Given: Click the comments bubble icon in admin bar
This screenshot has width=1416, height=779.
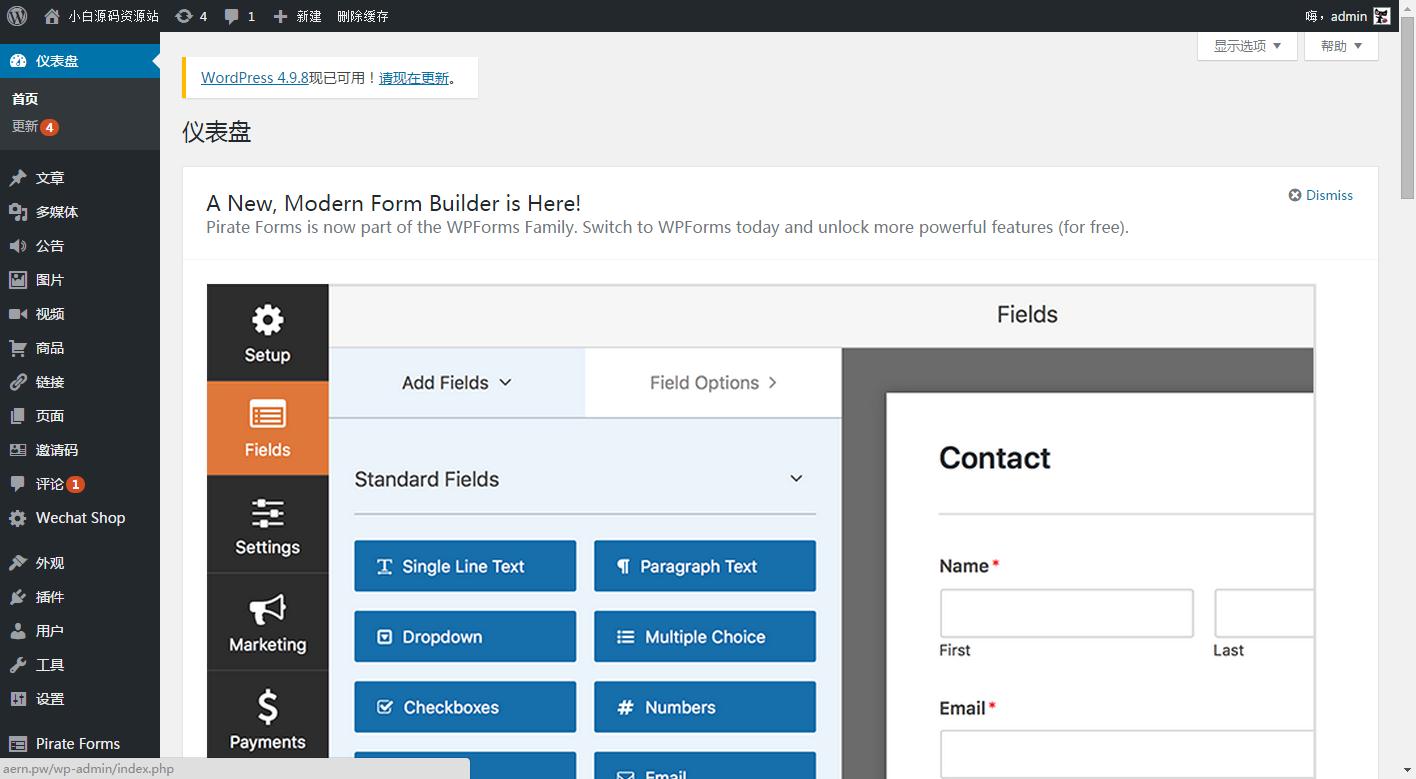Looking at the screenshot, I should click(x=232, y=16).
